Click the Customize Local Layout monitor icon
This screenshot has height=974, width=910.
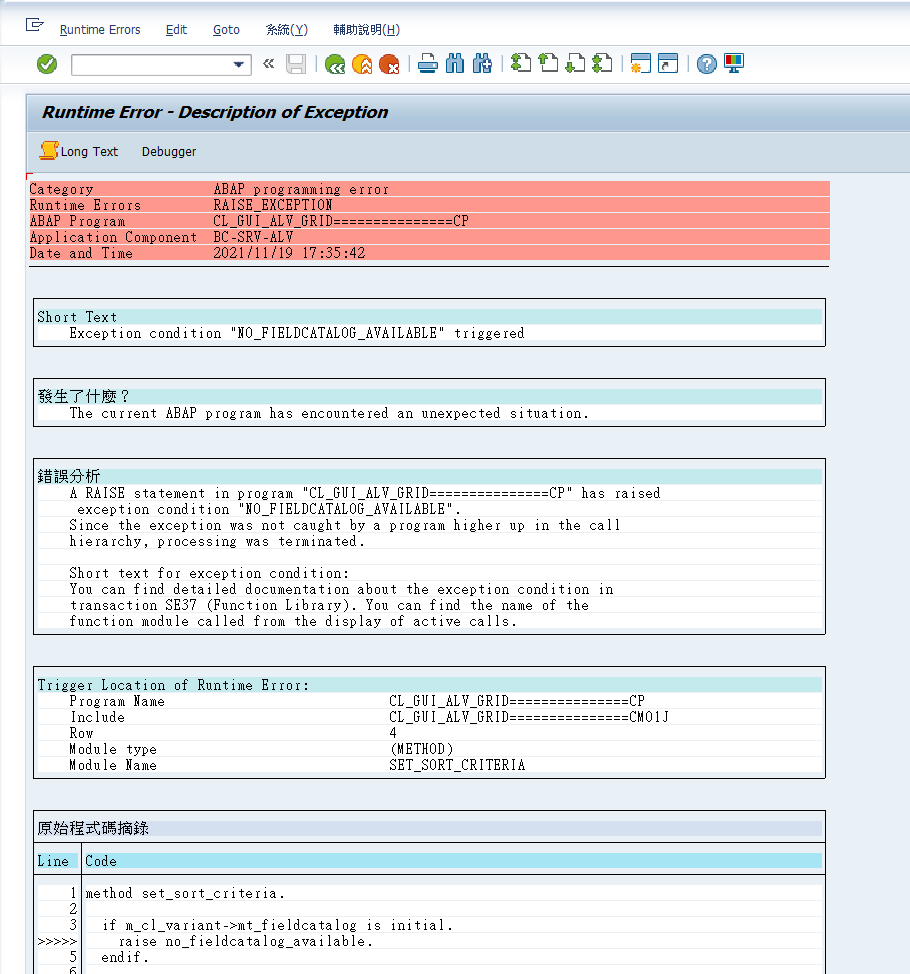734,64
